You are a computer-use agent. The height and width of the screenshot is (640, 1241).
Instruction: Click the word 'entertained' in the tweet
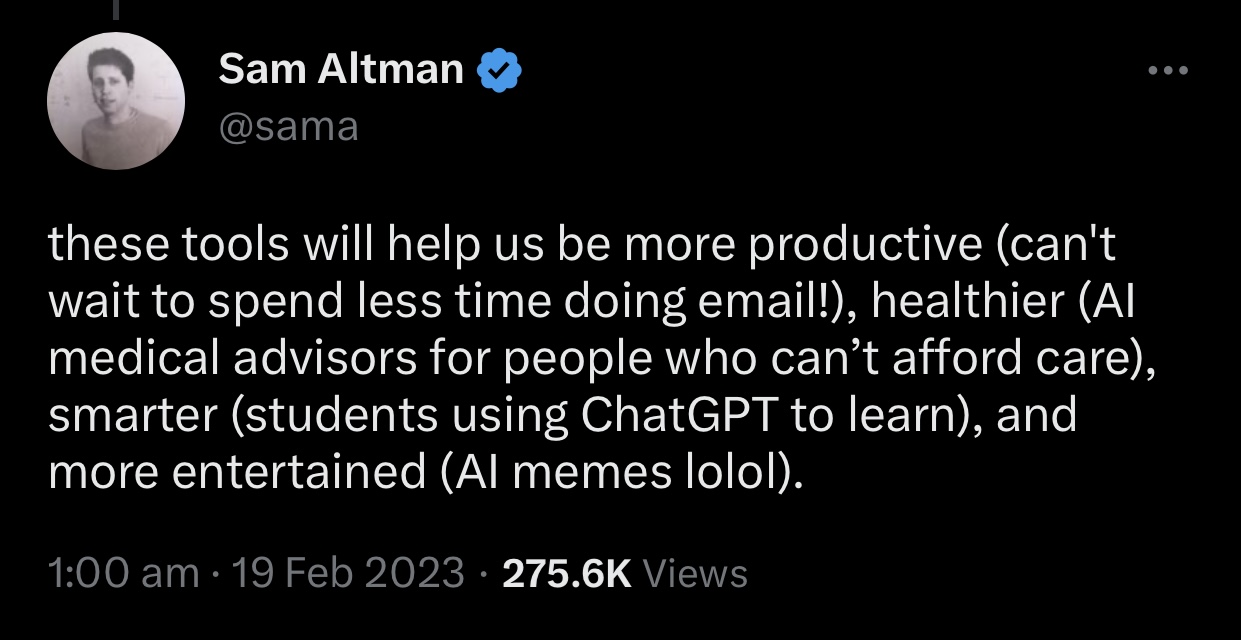click(300, 471)
